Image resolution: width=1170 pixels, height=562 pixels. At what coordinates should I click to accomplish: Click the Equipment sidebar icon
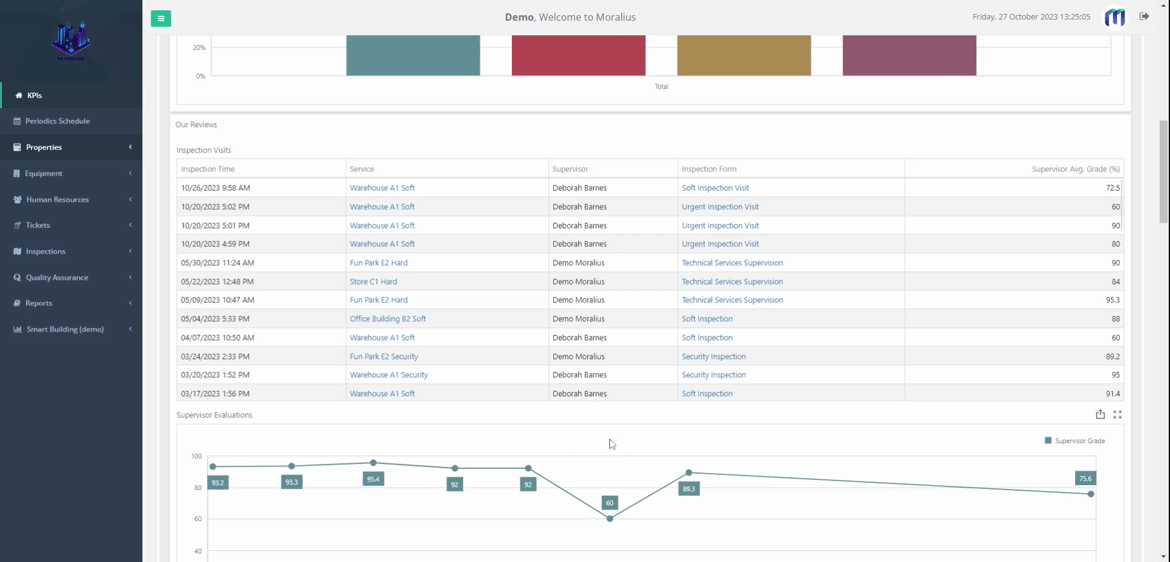pos(17,173)
